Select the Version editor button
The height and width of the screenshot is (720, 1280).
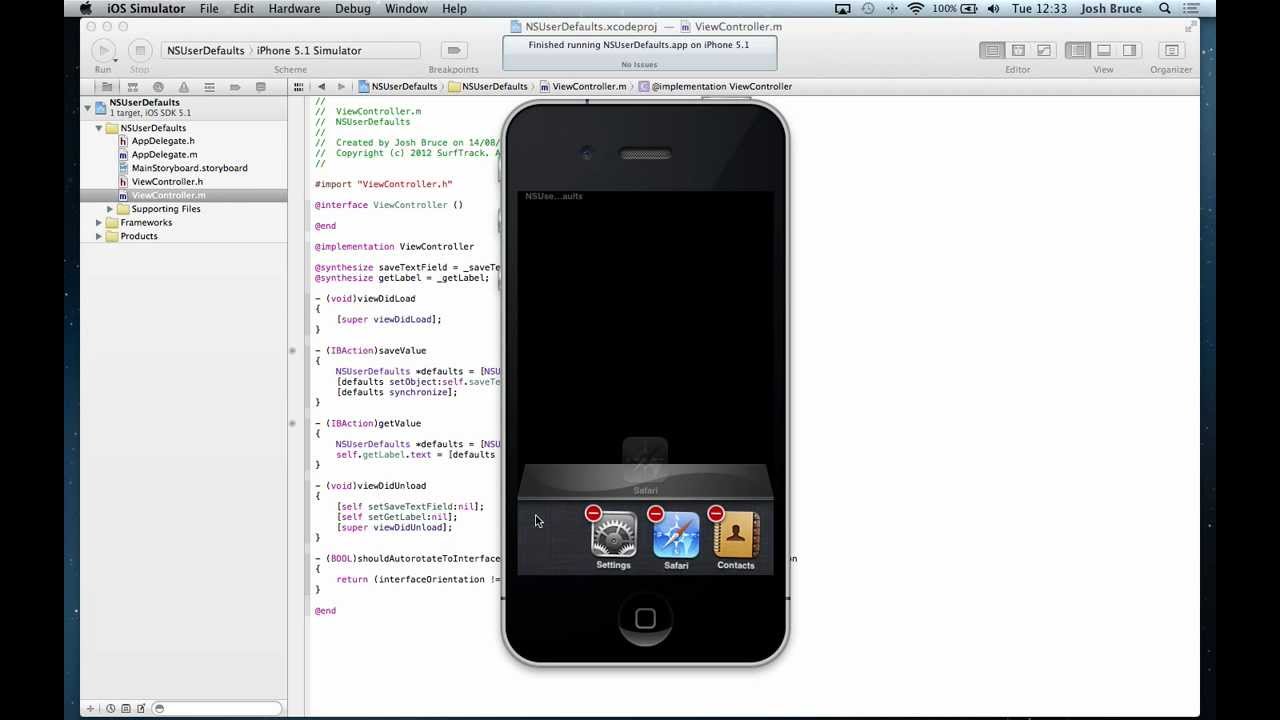(x=1043, y=50)
